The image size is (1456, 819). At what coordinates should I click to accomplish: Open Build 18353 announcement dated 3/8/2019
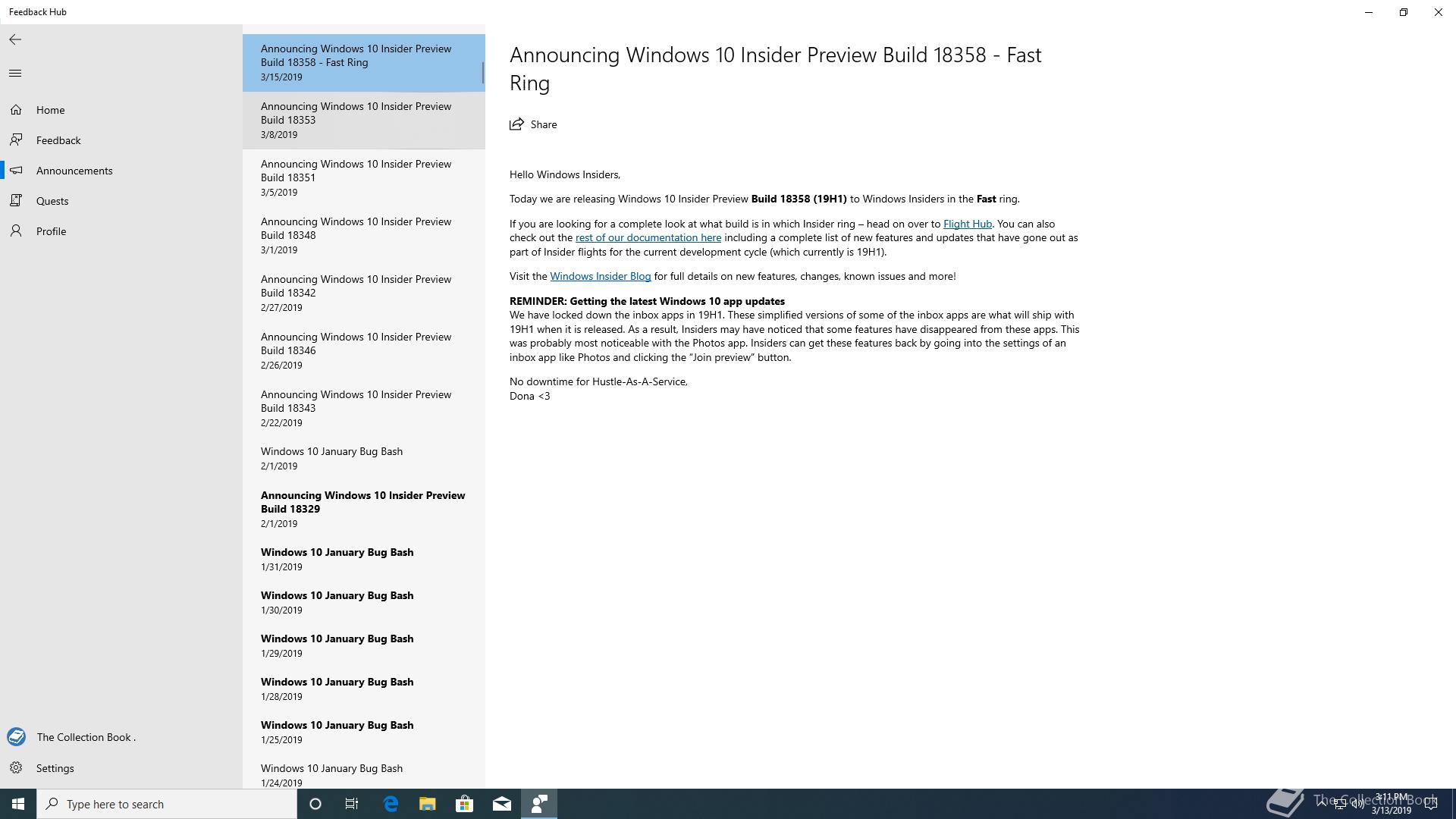pyautogui.click(x=364, y=121)
